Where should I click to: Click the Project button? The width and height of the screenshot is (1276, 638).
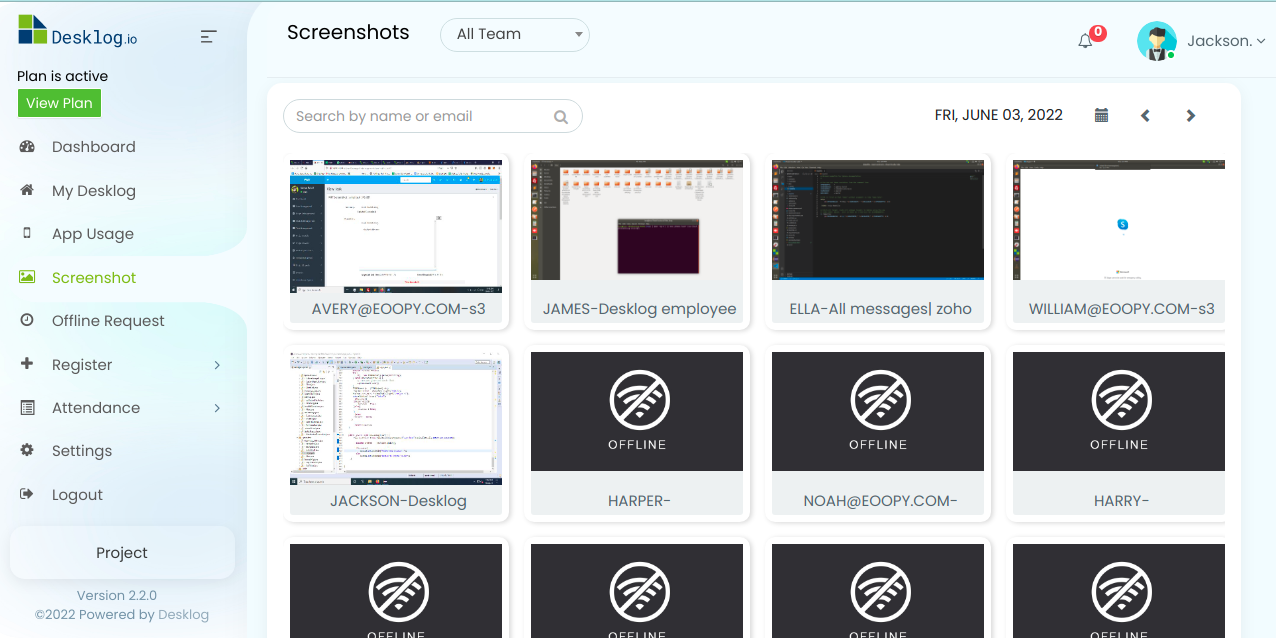(122, 553)
